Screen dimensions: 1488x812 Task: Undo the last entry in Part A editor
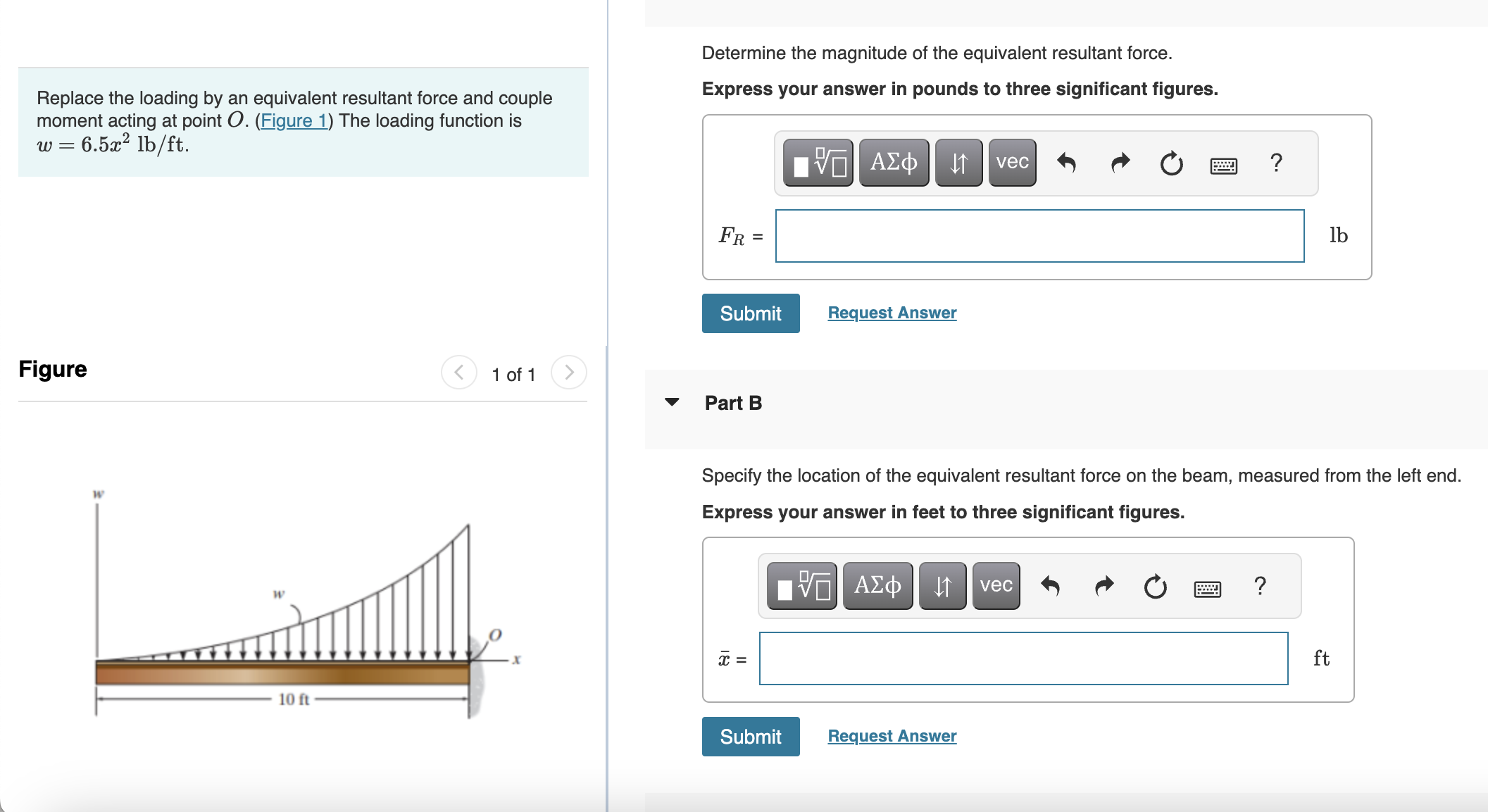(1067, 162)
